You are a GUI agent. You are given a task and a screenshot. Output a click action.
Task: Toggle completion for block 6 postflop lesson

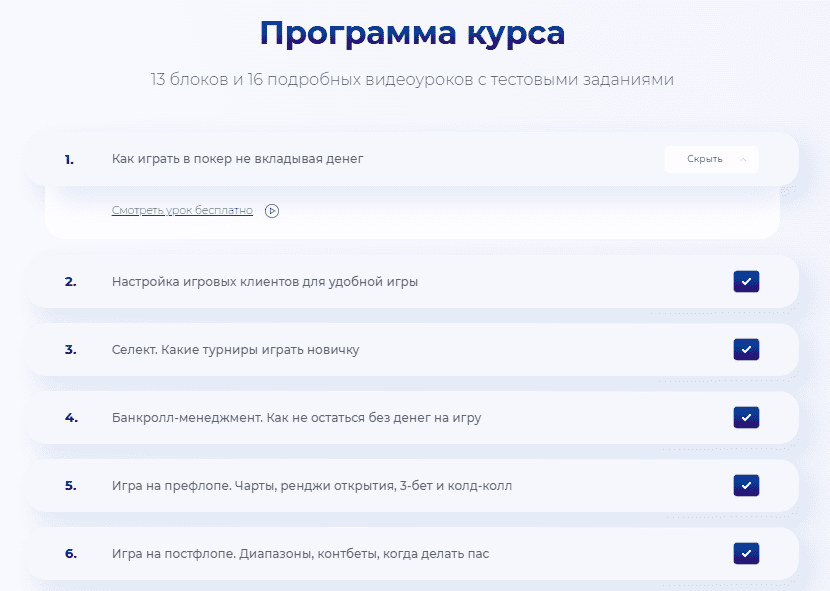pos(745,553)
